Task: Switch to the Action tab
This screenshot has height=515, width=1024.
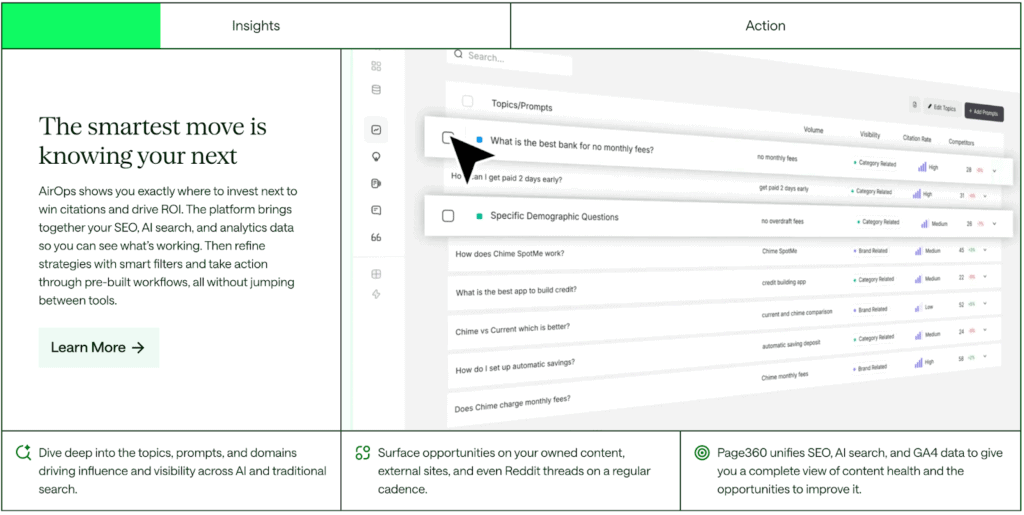Action: [765, 26]
